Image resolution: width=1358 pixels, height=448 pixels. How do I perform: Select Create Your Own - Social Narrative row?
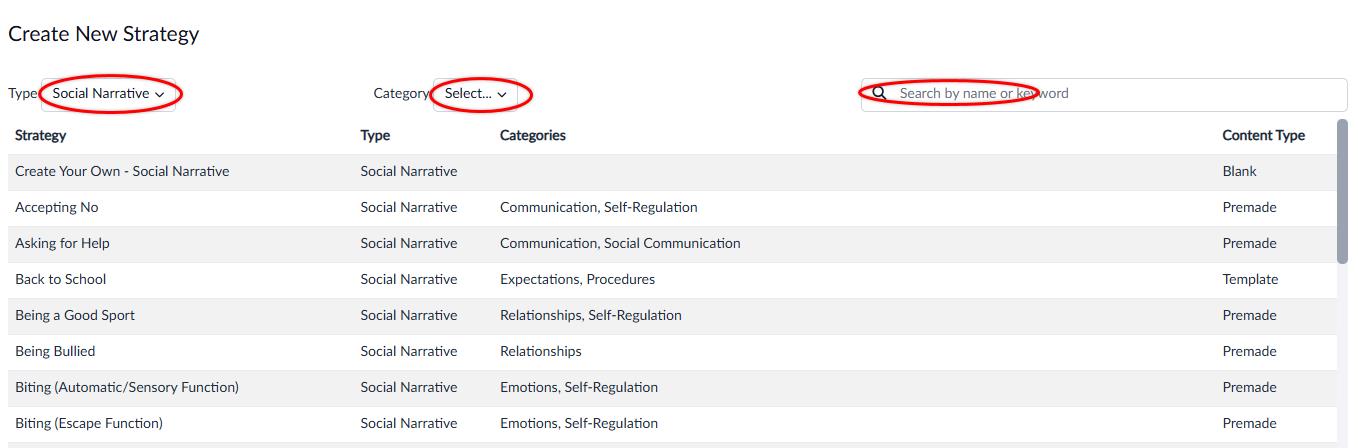coord(672,172)
